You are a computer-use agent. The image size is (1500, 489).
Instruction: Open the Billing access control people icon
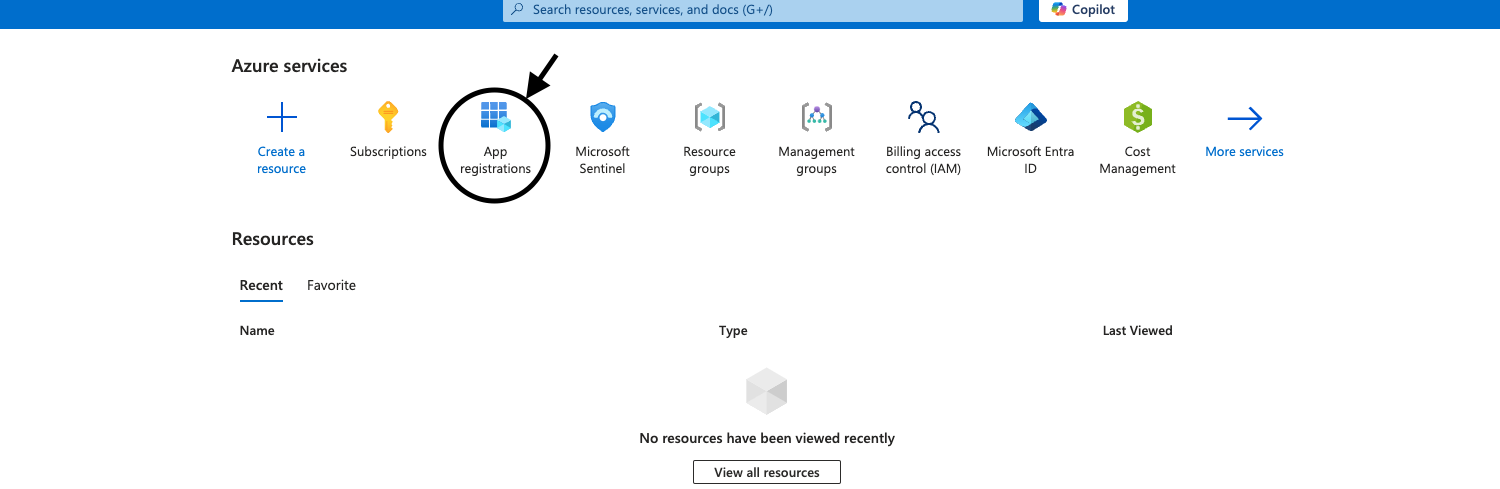point(923,117)
